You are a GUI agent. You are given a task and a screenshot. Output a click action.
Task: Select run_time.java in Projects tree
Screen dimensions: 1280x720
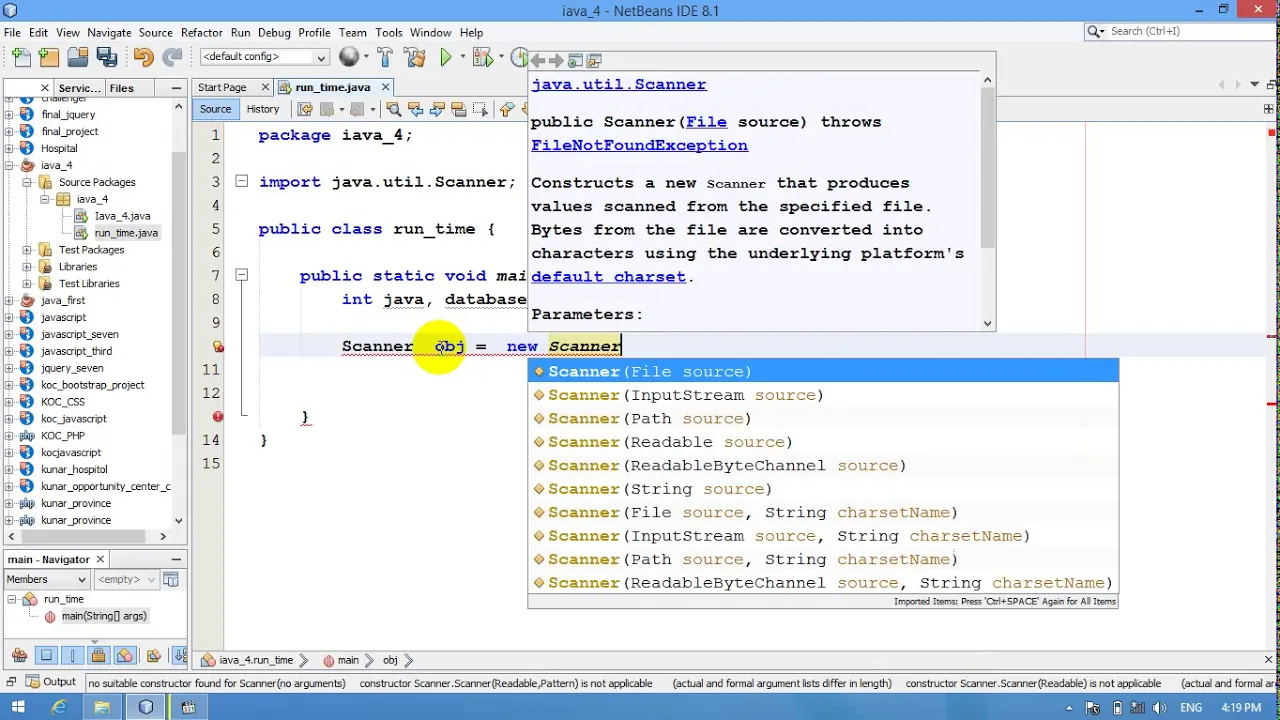point(126,233)
